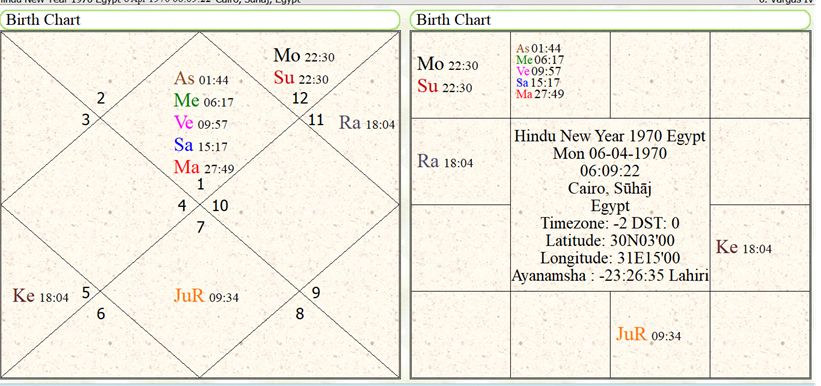Click Me 06:17 in the diamond chart
The width and height of the screenshot is (821, 386).
tap(204, 101)
